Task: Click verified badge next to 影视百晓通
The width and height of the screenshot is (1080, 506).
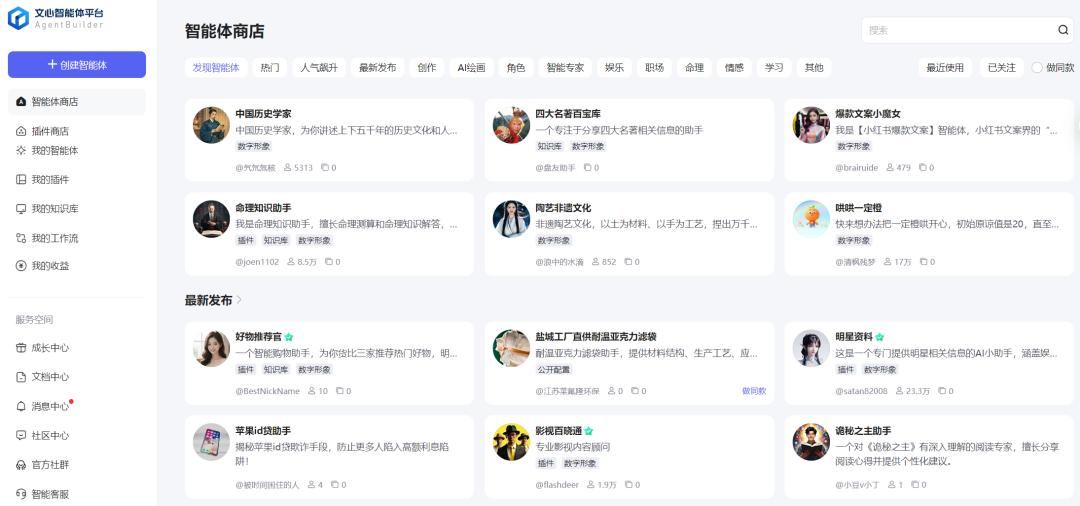Action: pos(589,431)
